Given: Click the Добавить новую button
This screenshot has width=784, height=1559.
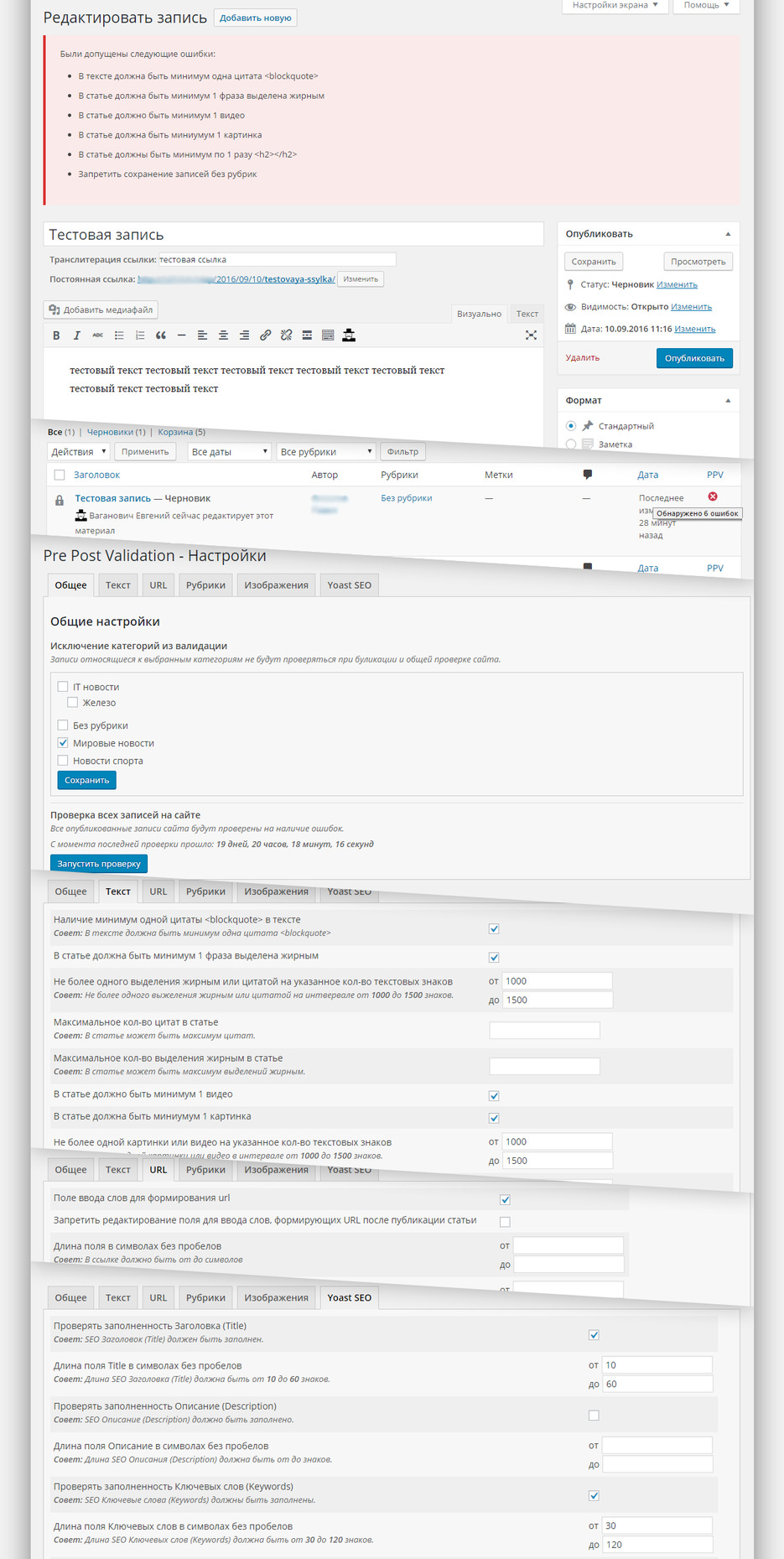Looking at the screenshot, I should pyautogui.click(x=256, y=18).
